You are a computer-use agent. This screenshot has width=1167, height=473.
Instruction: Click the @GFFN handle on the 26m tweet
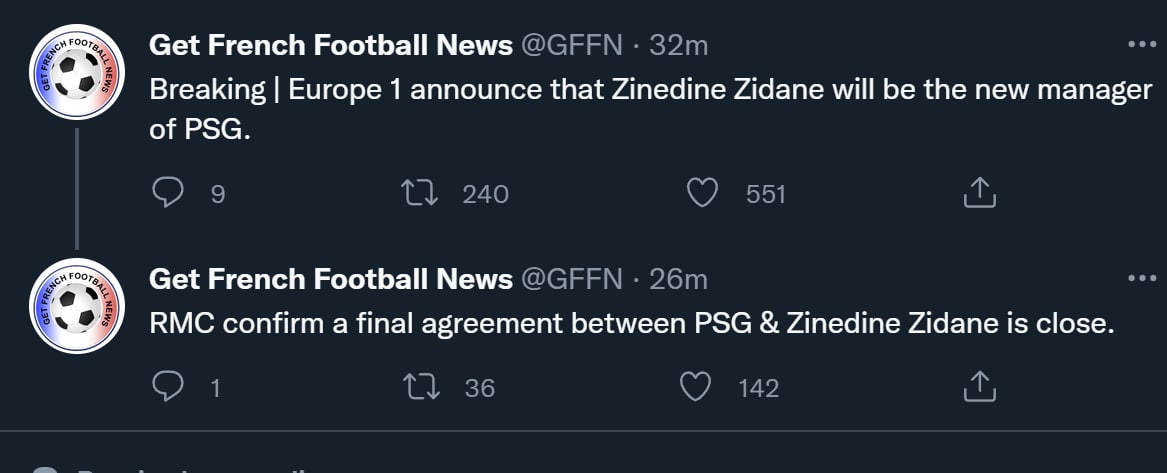point(572,279)
